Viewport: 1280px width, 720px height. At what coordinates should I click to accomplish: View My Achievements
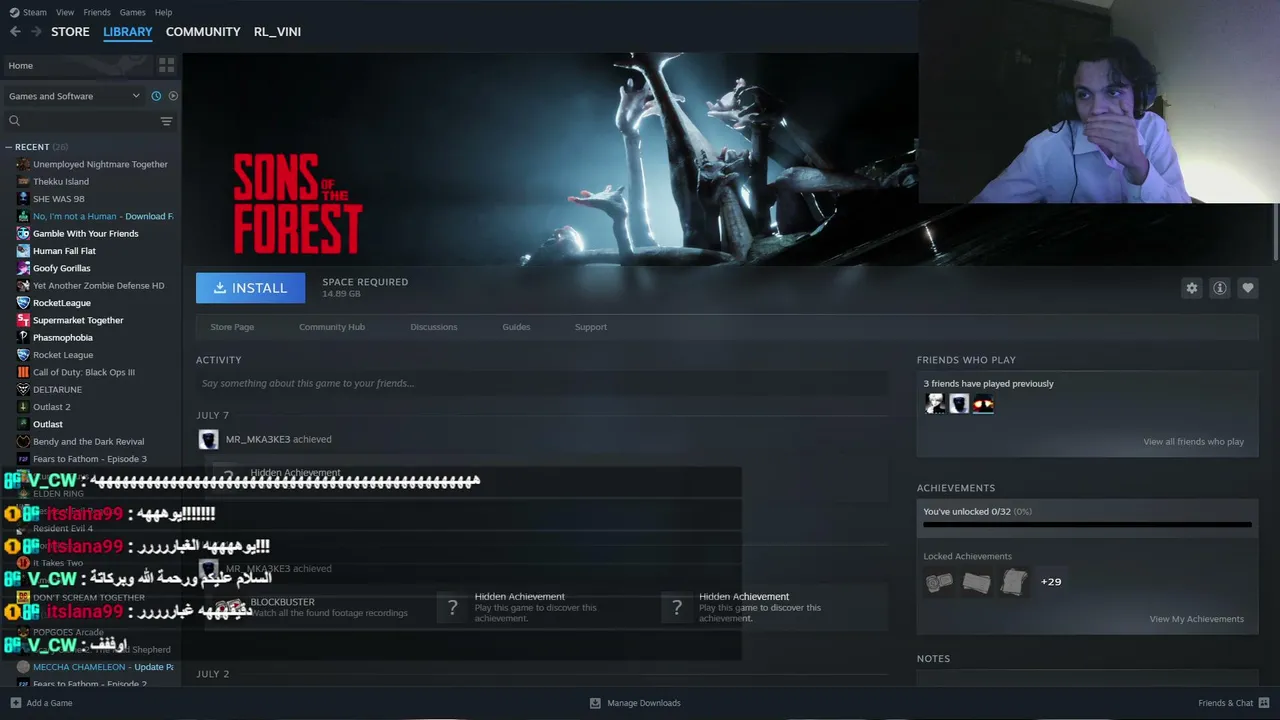tap(1196, 619)
